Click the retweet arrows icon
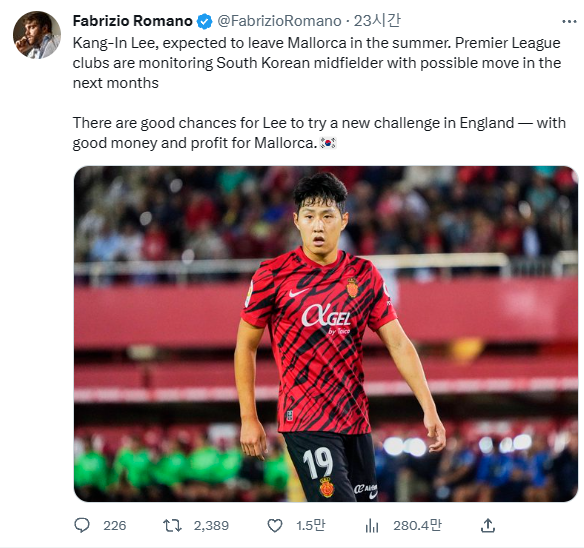This screenshot has width=584, height=548. click(x=172, y=526)
